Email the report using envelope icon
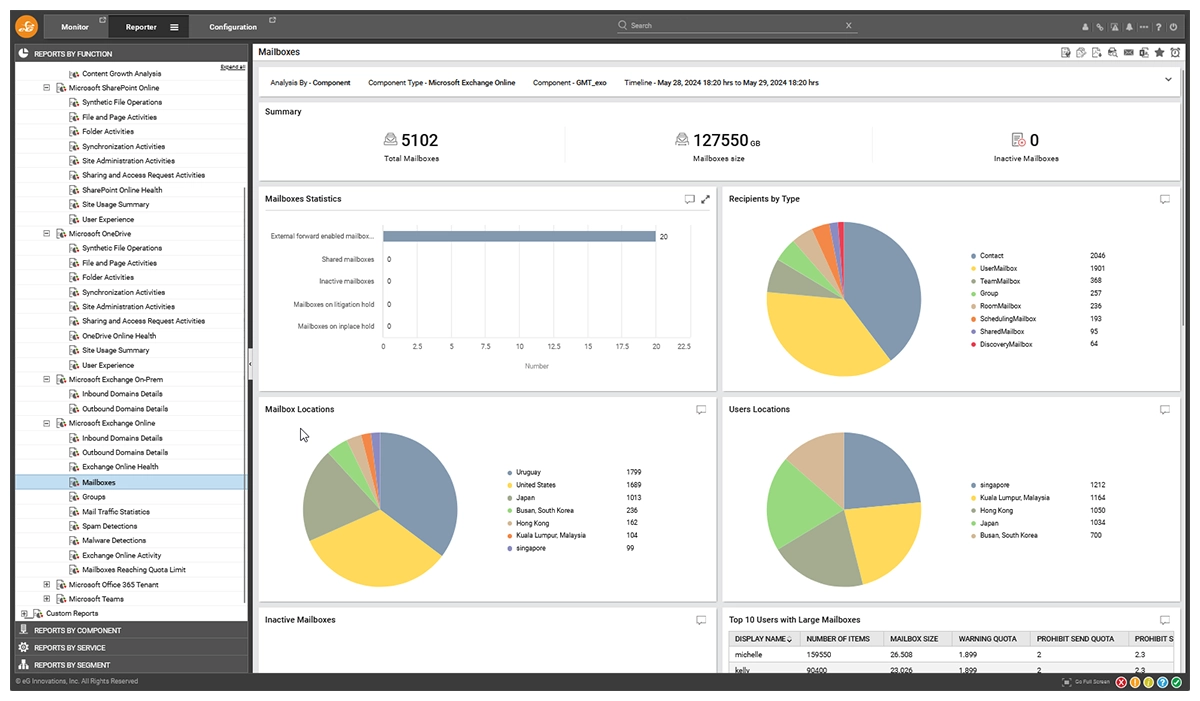The width and height of the screenshot is (1200, 701). 1128,52
